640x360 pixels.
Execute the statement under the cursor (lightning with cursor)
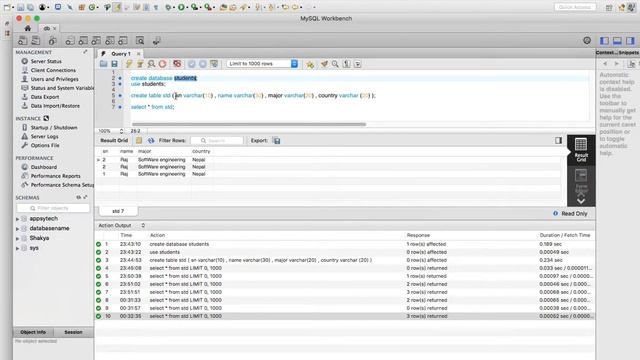[x=140, y=64]
